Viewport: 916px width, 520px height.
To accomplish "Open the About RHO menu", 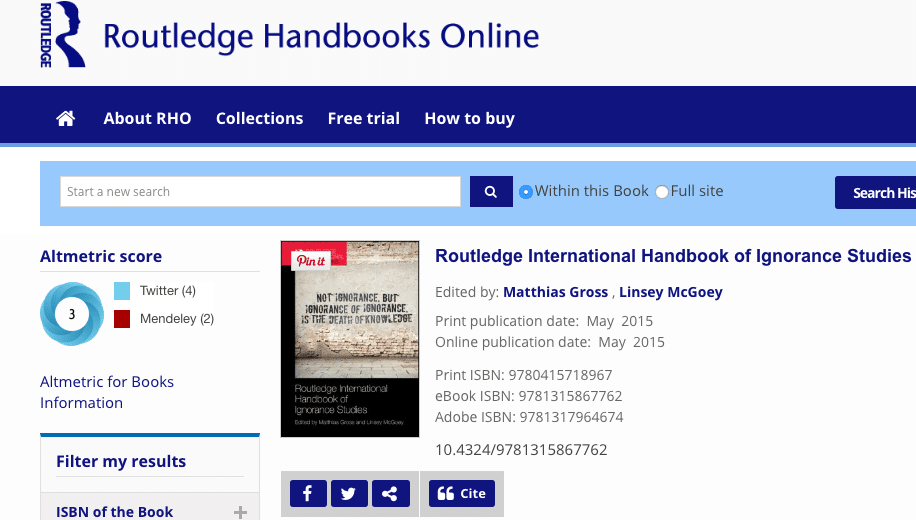I will tap(147, 119).
